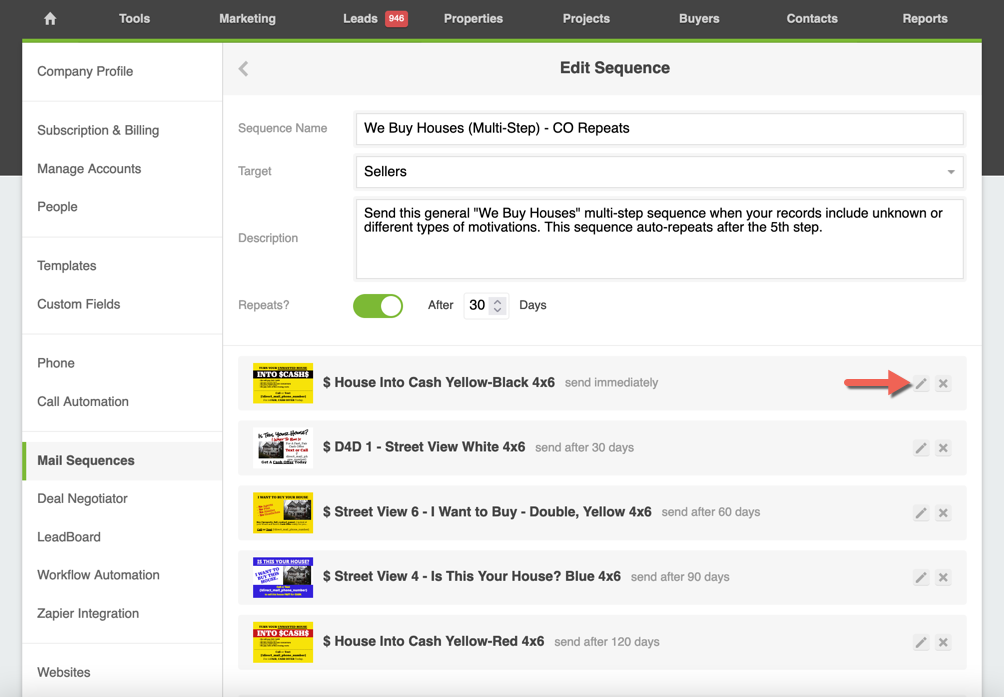Image resolution: width=1004 pixels, height=697 pixels.
Task: Open the Properties menu
Action: (x=473, y=19)
